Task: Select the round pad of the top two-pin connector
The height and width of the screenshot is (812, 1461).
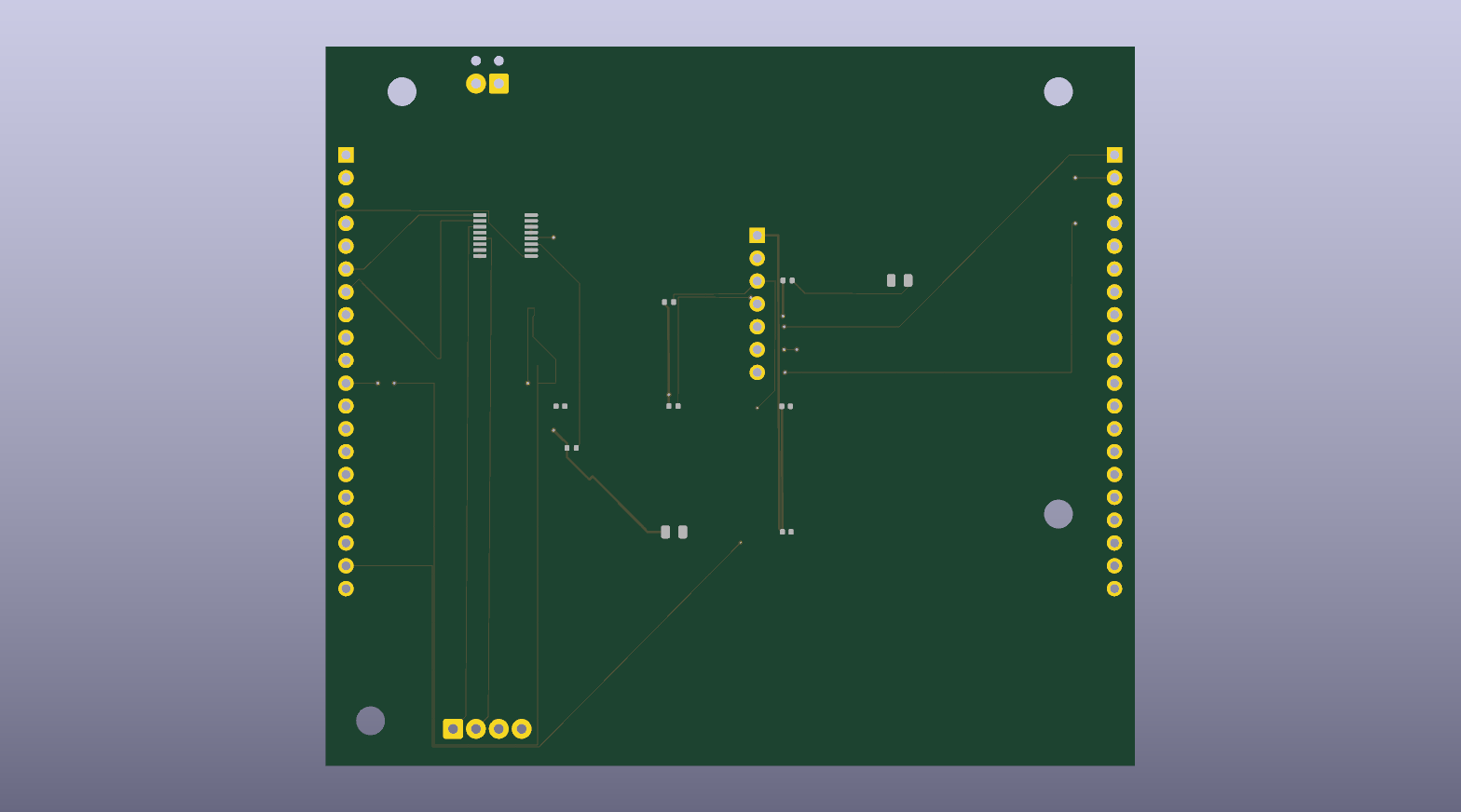Action: [x=476, y=84]
